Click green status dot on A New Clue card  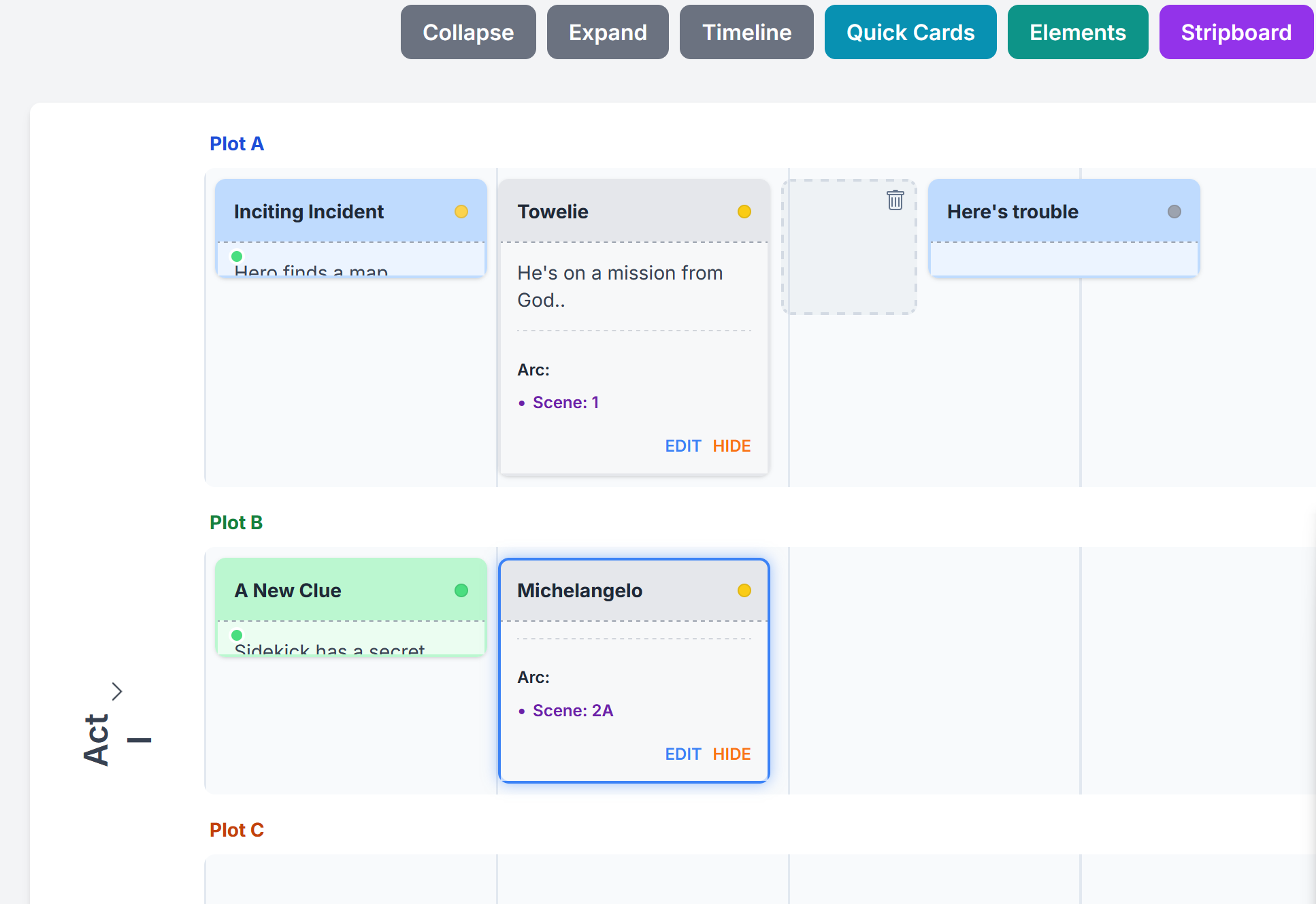461,590
